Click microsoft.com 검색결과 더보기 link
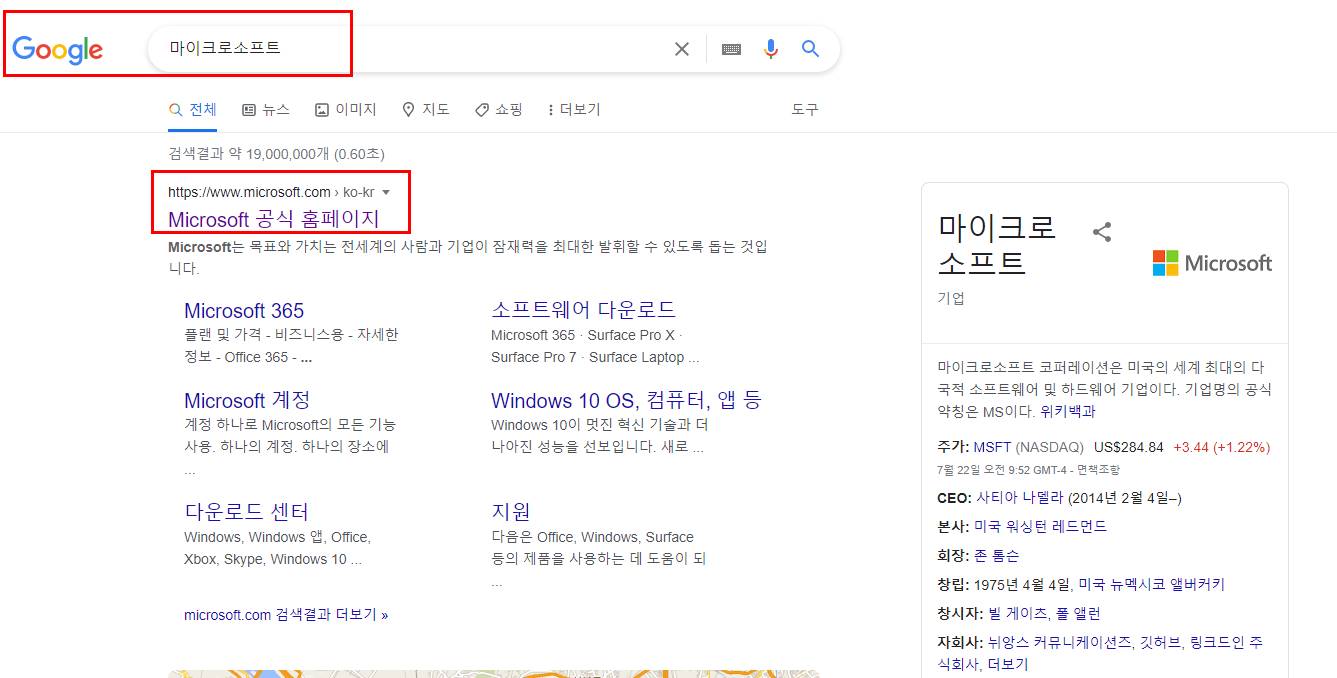The image size is (1337, 678). pos(286,615)
